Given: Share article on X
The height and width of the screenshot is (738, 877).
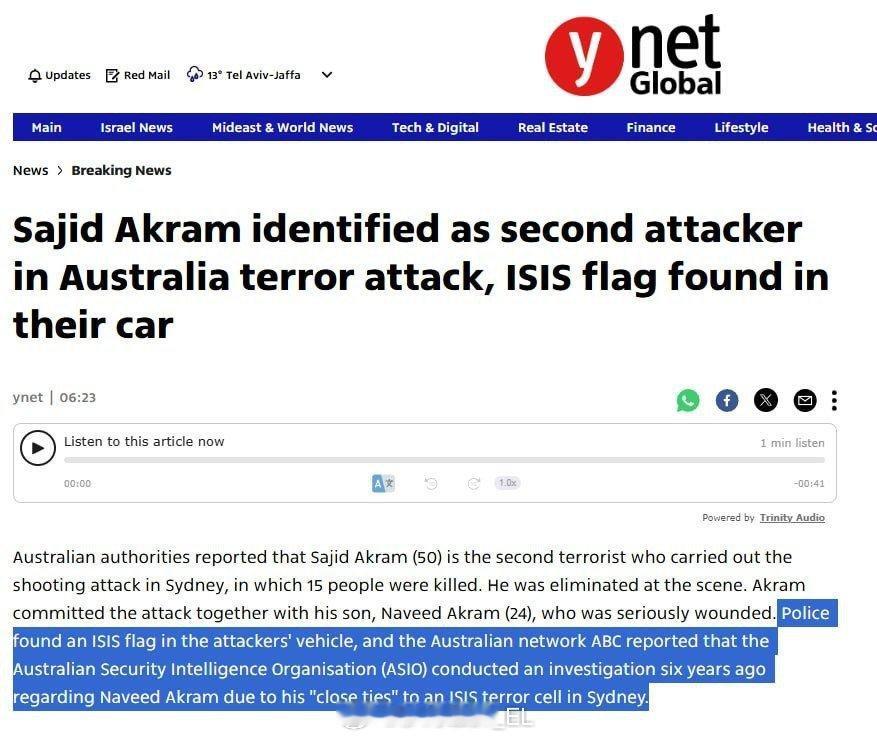Looking at the screenshot, I should (x=766, y=400).
